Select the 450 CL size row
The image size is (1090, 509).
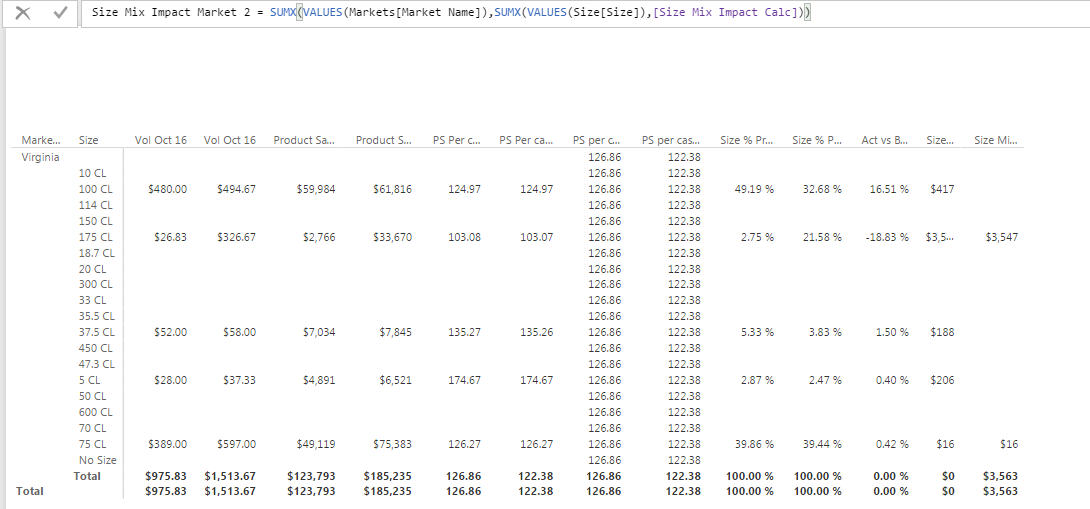pyautogui.click(x=95, y=348)
